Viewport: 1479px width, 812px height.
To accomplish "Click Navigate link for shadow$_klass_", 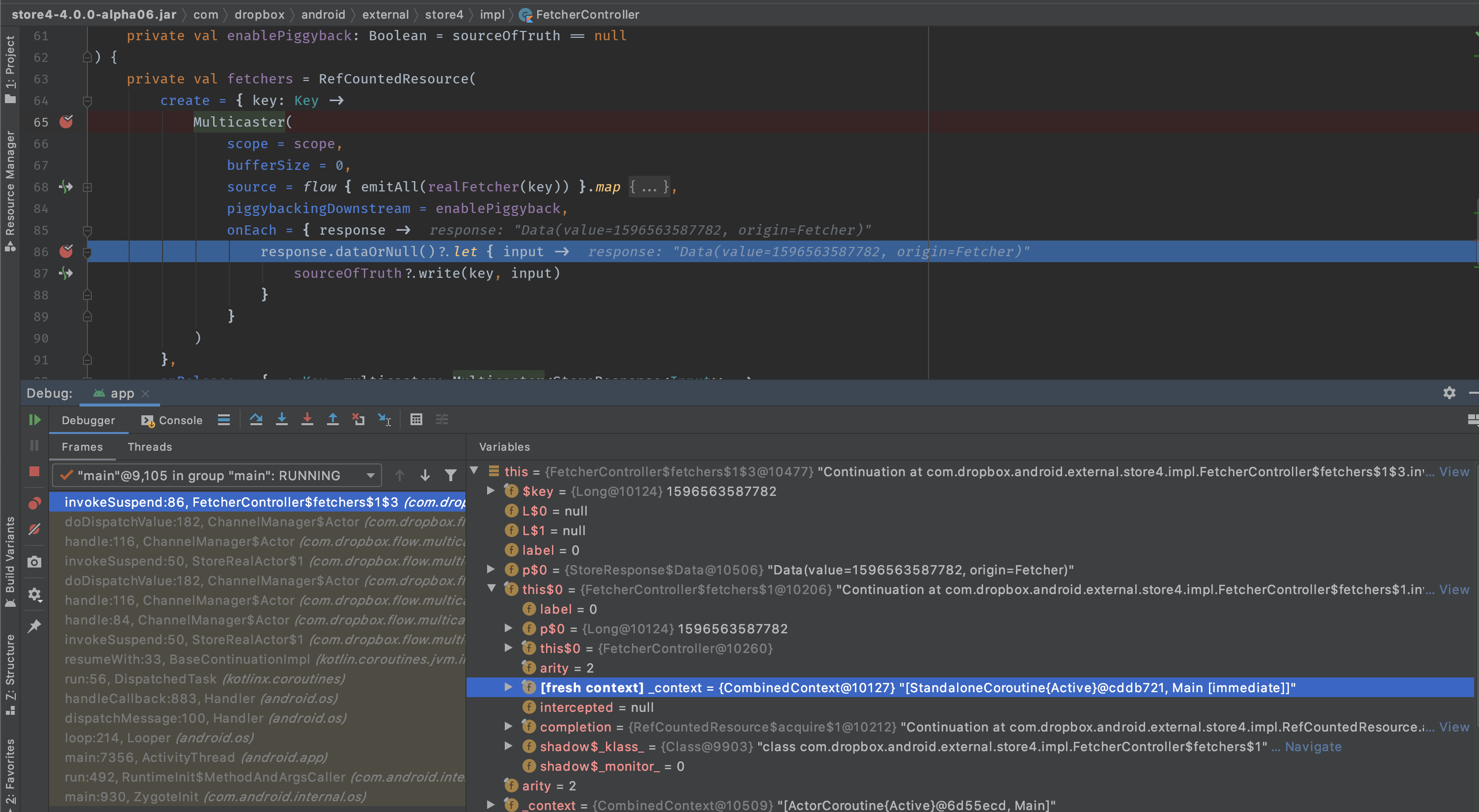I will [1313, 747].
